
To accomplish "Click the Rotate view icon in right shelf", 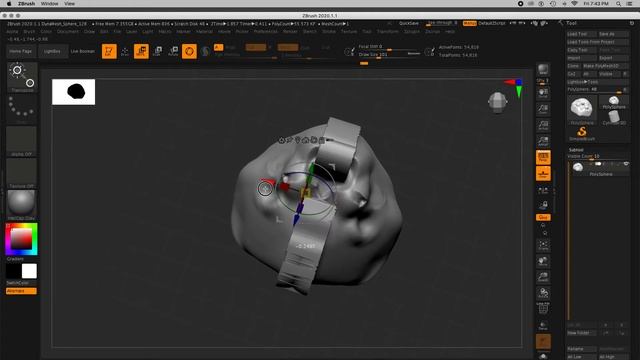I will (543, 293).
